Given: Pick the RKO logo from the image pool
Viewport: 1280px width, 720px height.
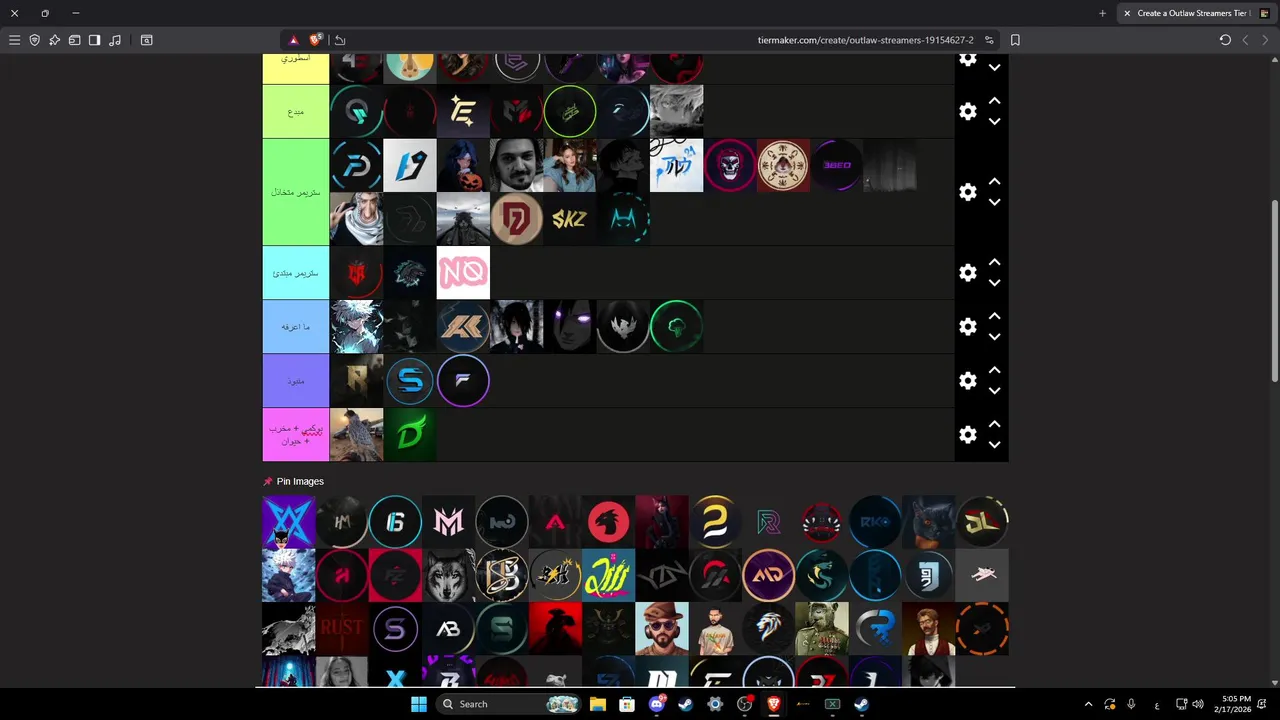Looking at the screenshot, I should 875,522.
